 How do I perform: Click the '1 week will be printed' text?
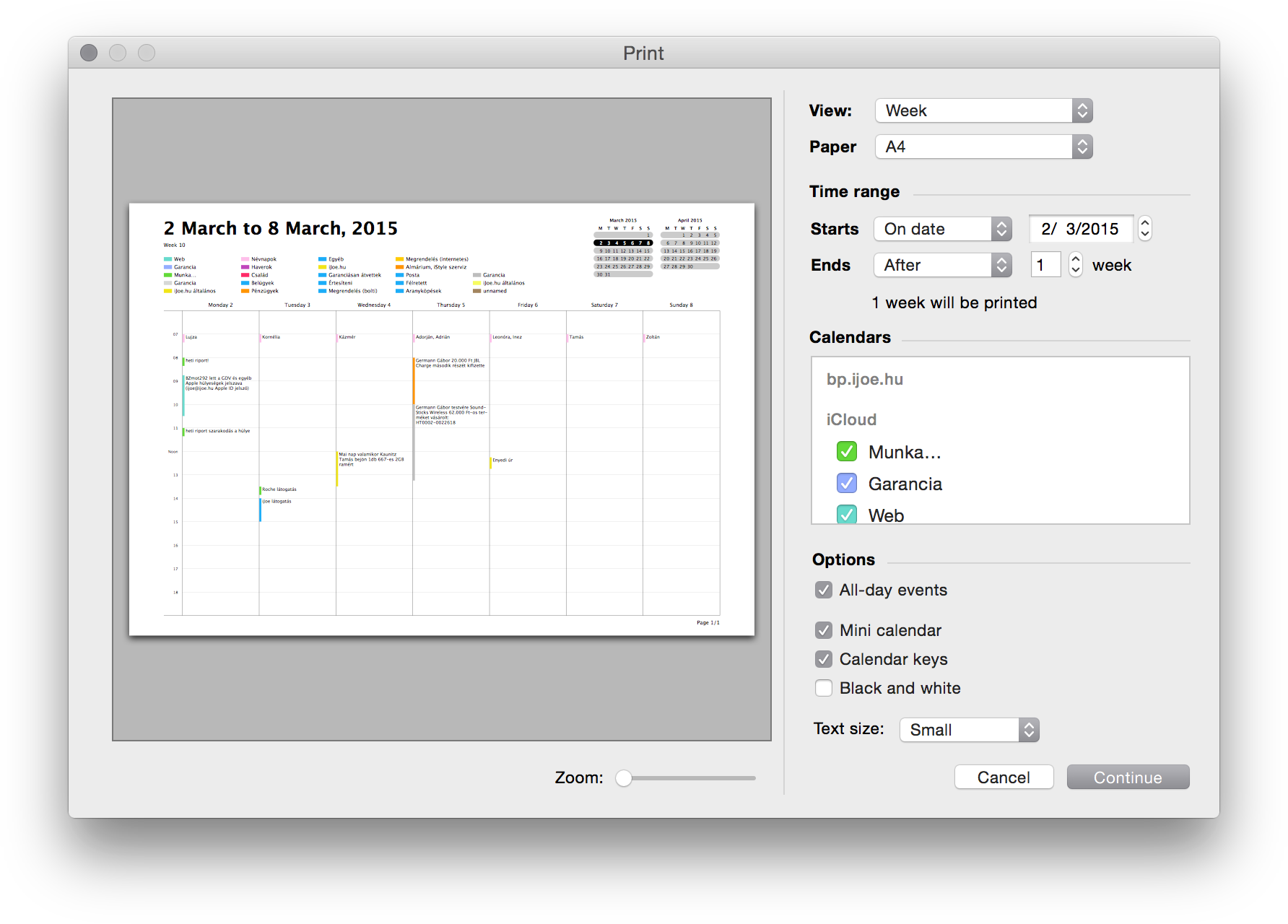pos(954,302)
